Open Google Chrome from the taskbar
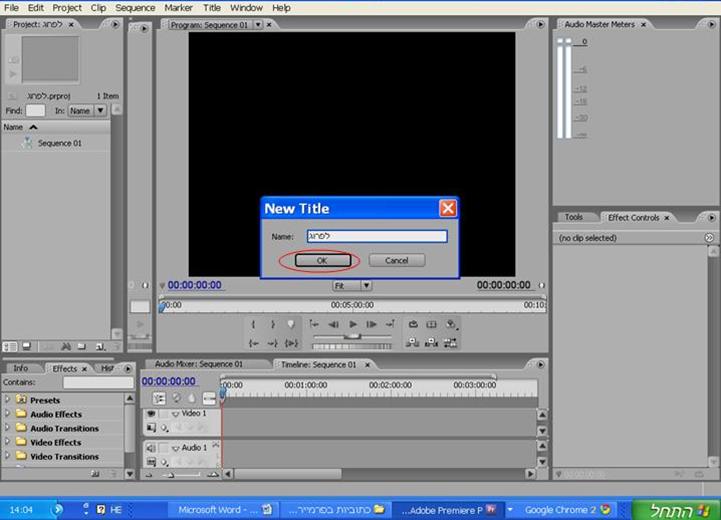721x520 pixels. [x=566, y=509]
